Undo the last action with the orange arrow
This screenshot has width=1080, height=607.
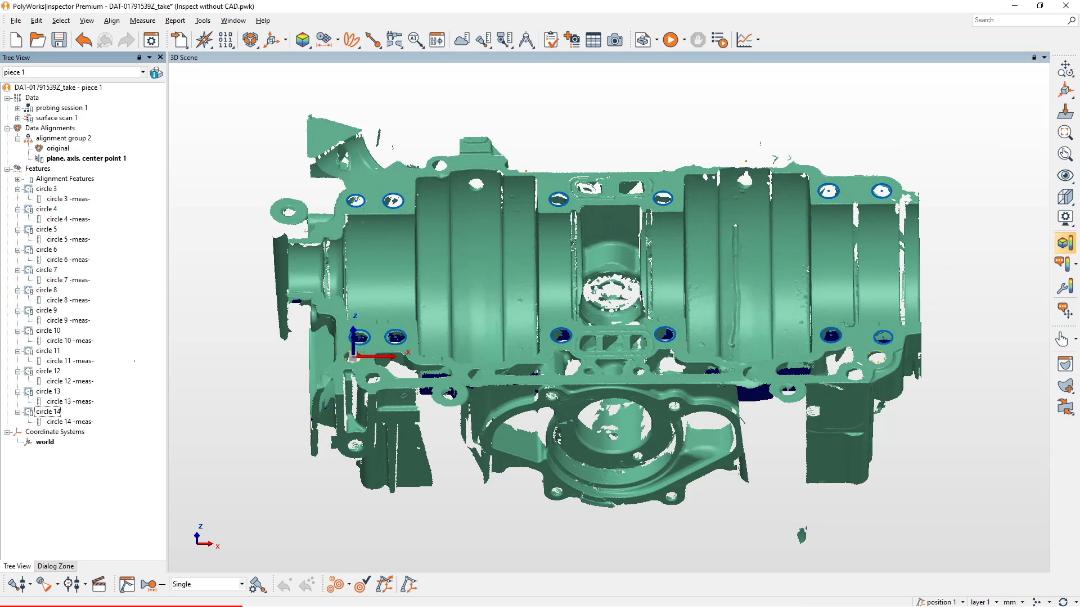tap(83, 40)
